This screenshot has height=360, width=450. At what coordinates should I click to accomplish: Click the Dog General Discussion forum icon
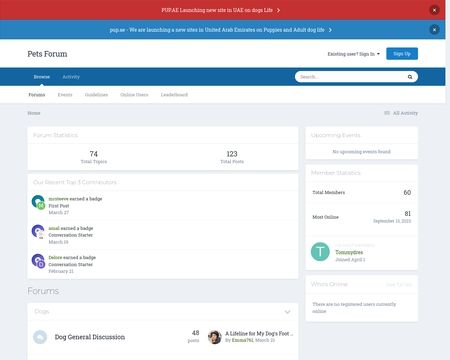tap(40, 337)
